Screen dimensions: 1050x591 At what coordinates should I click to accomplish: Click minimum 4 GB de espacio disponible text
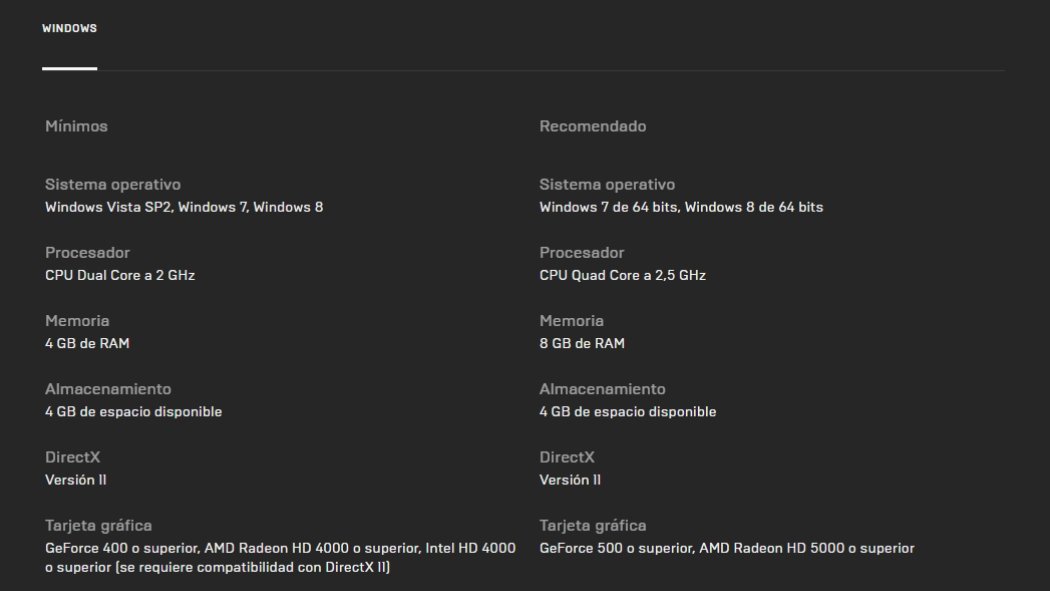(x=133, y=411)
